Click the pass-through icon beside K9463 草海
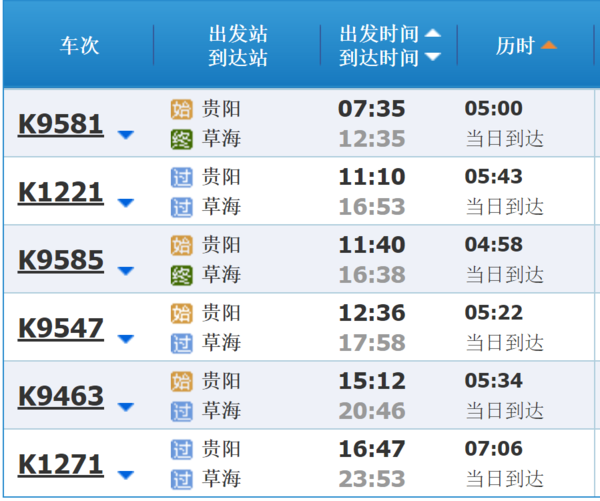 [x=181, y=411]
